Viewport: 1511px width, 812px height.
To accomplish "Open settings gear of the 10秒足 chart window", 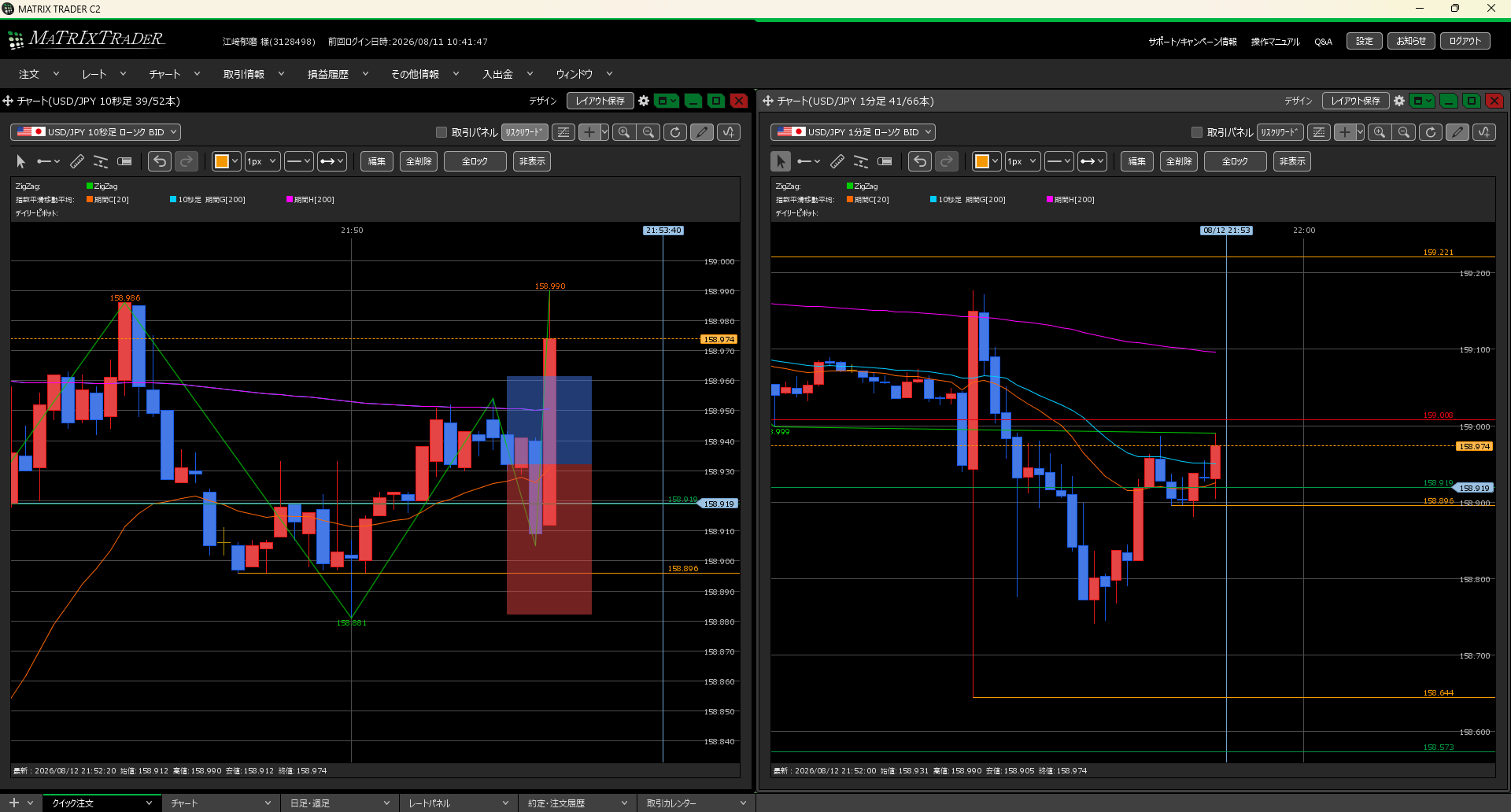I will coord(644,101).
